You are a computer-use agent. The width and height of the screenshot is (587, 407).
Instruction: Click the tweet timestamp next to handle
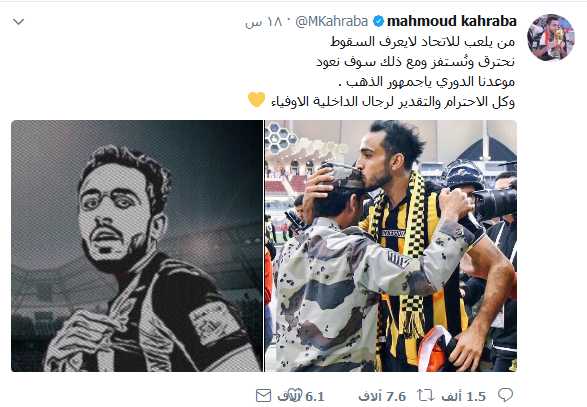(x=263, y=22)
